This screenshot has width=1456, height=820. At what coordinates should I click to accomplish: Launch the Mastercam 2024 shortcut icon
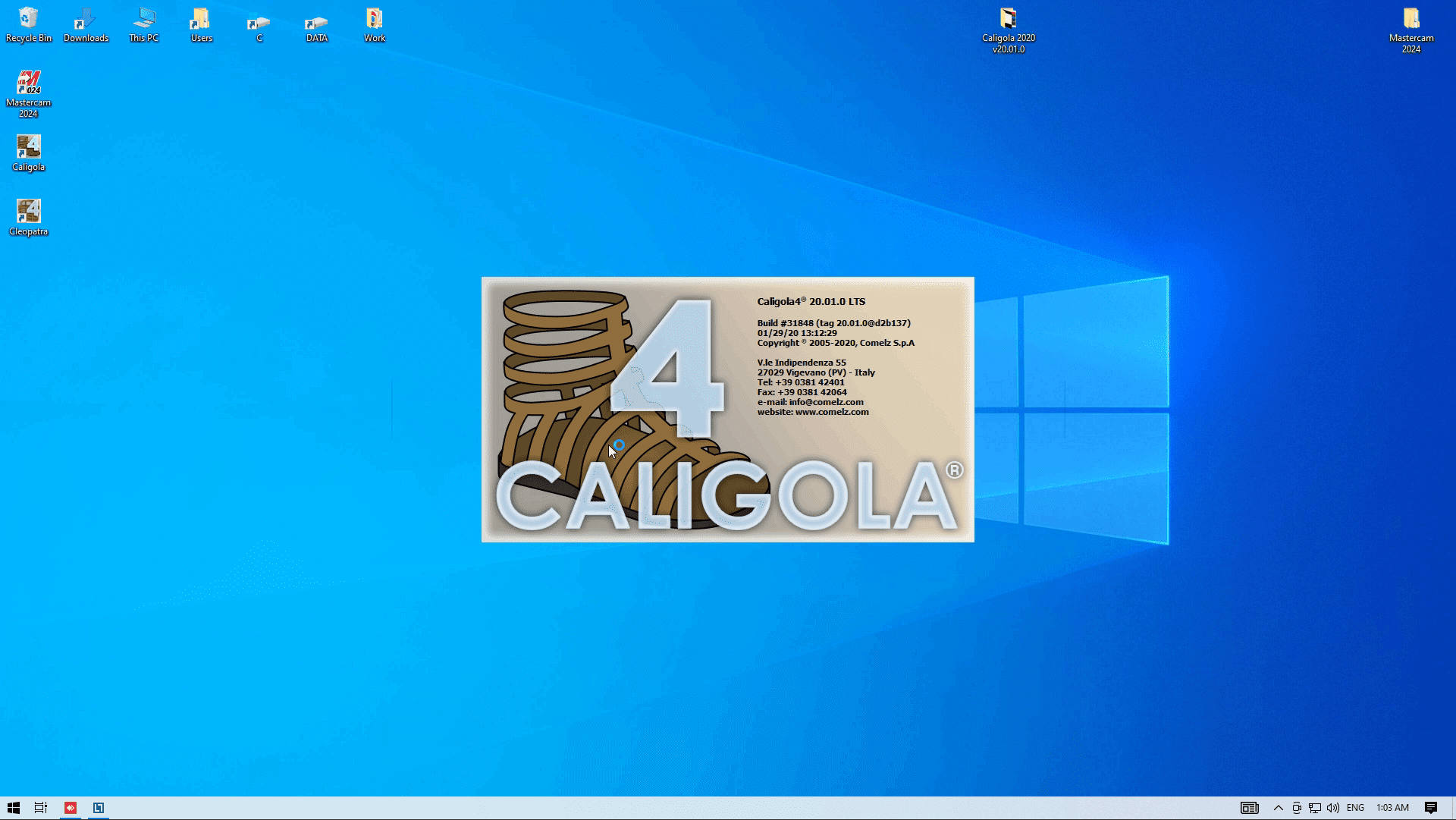[29, 83]
